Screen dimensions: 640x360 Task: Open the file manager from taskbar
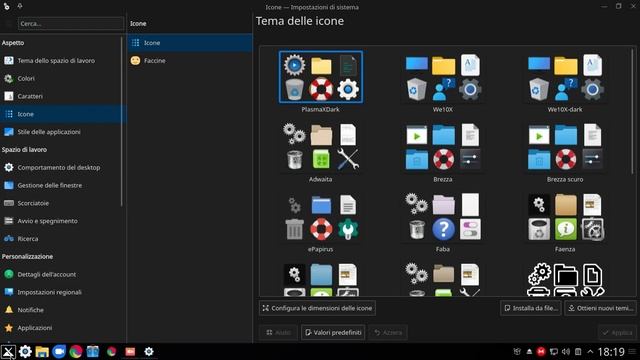click(42, 351)
